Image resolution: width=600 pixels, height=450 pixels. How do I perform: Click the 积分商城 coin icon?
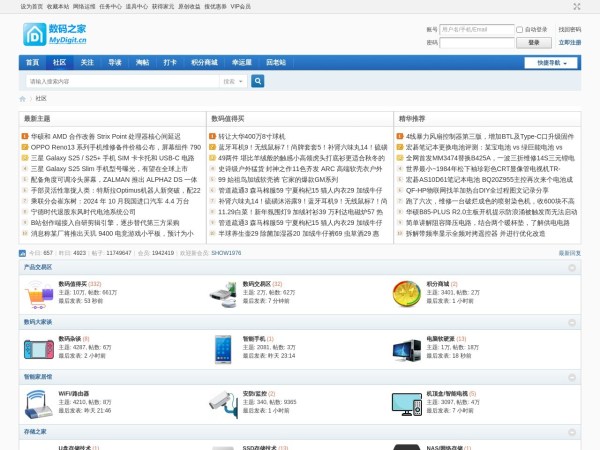coord(407,293)
